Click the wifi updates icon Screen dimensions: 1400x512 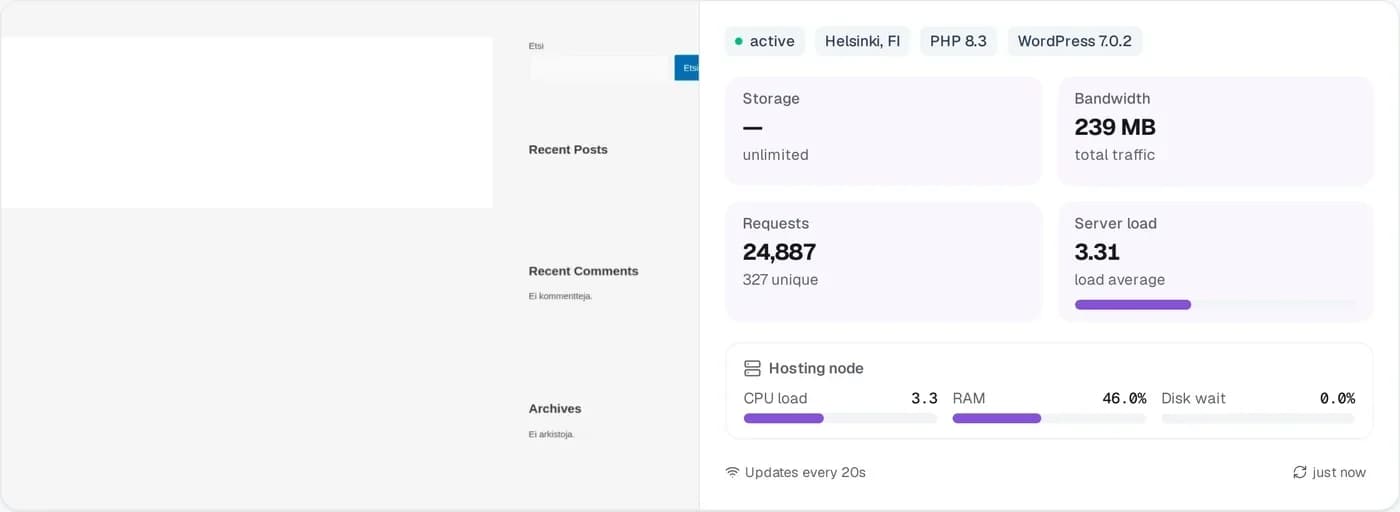click(x=732, y=472)
